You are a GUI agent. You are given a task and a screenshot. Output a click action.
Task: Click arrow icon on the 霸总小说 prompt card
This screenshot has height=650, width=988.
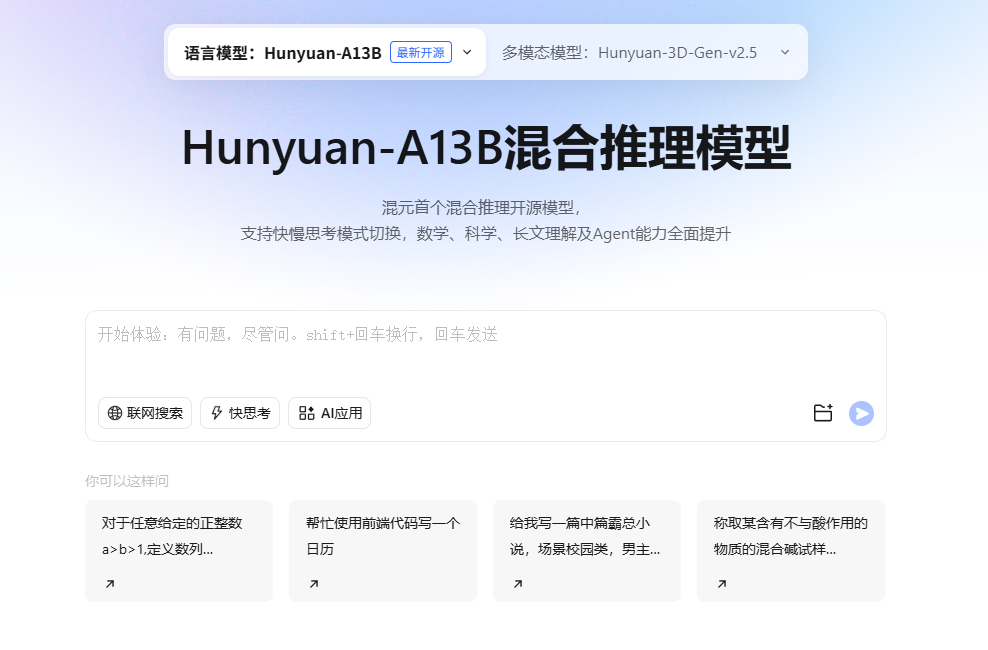coord(518,584)
